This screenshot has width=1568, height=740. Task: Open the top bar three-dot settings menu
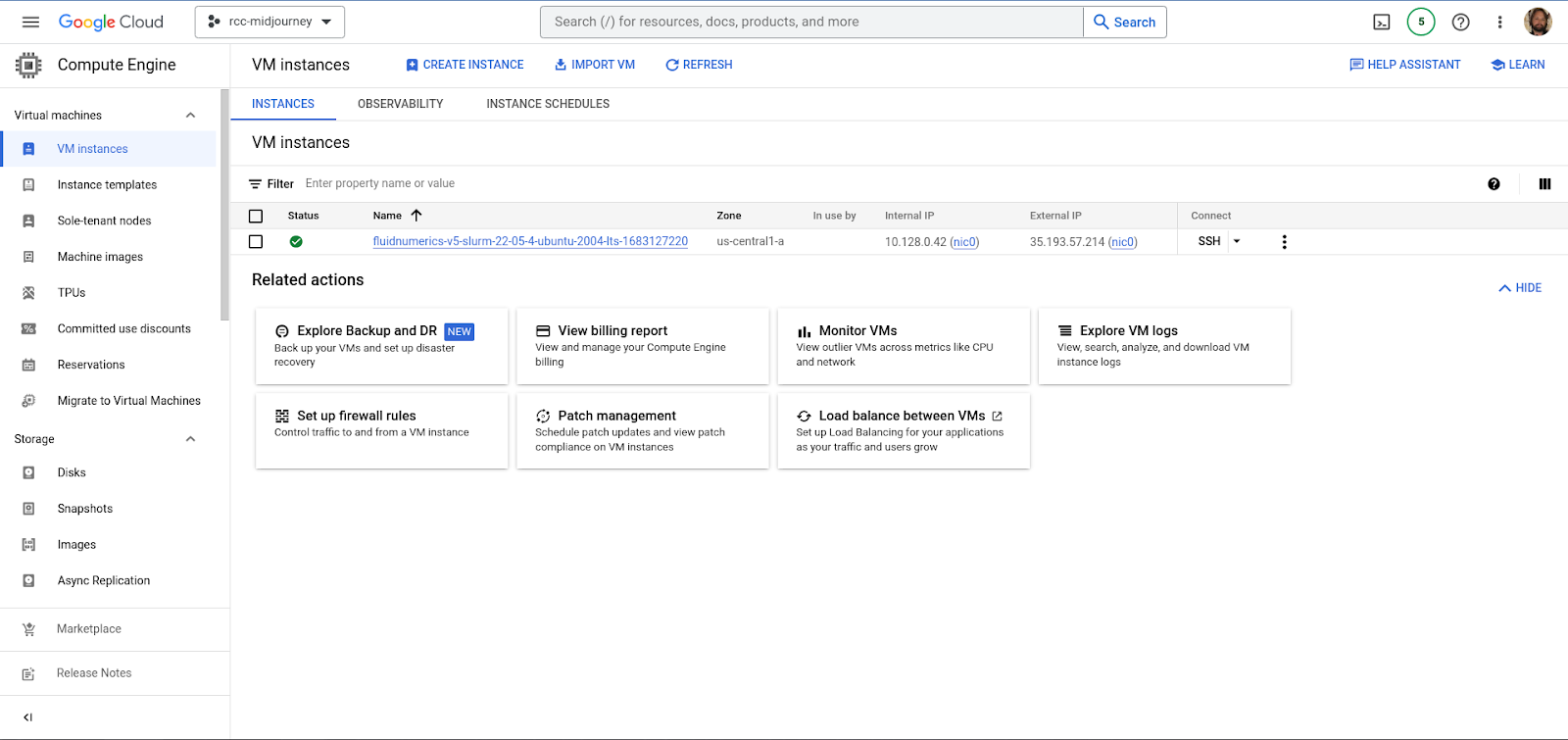(1499, 22)
